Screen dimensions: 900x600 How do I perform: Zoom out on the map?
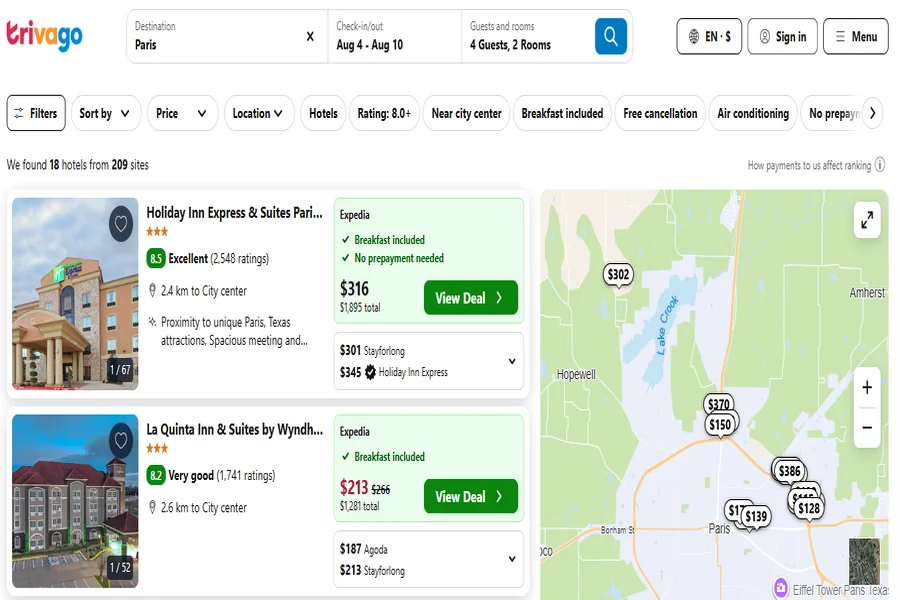click(x=867, y=428)
